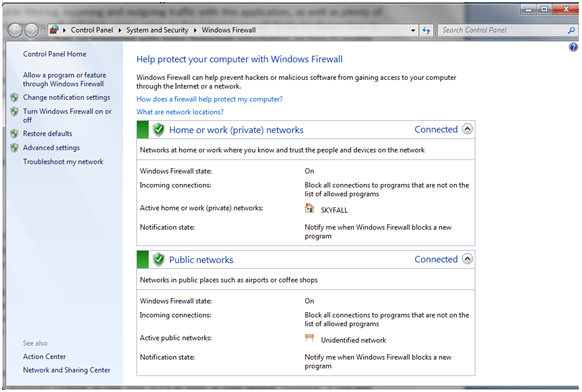582x392 pixels.
Task: Collapse the Public networks section
Action: click(x=467, y=259)
